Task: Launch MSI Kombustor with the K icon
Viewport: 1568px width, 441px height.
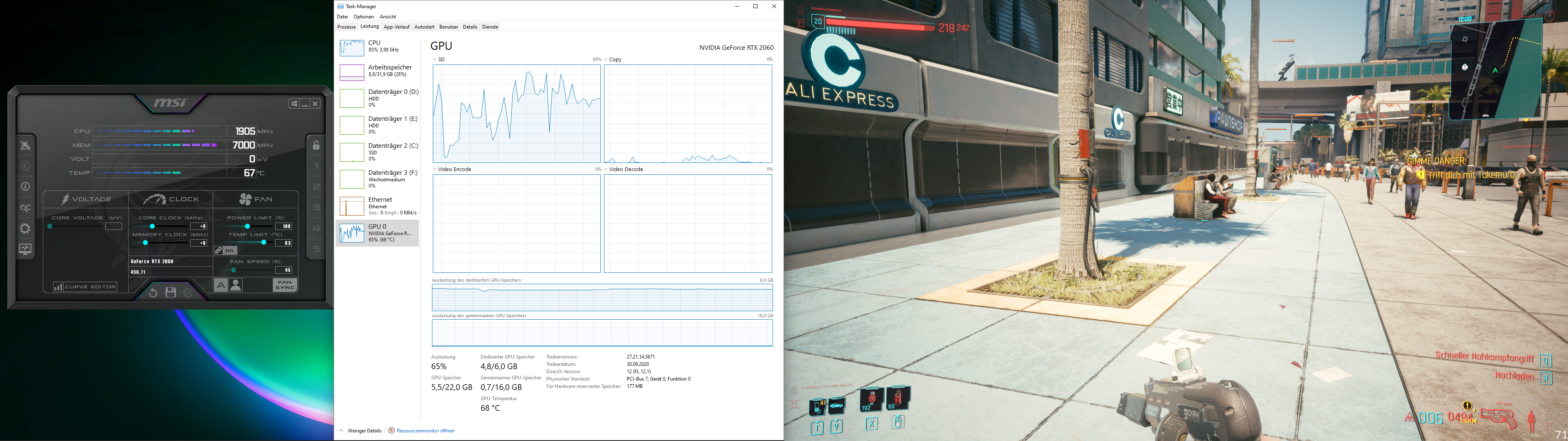Action: click(x=25, y=166)
